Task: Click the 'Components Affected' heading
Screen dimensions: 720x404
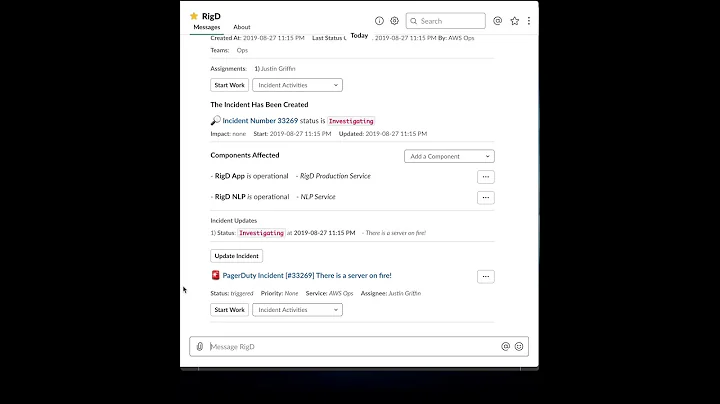Action: point(245,155)
